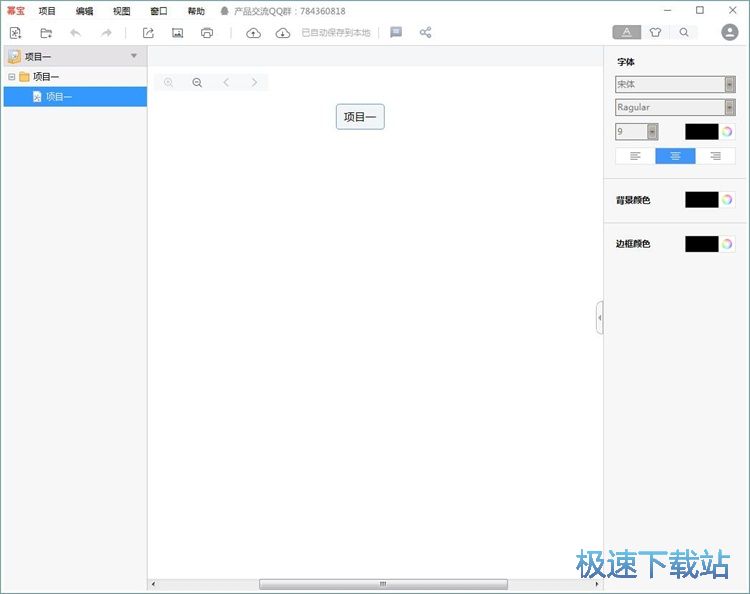Open the background color picker wheel
Screen dimensions: 750x594
727,199
